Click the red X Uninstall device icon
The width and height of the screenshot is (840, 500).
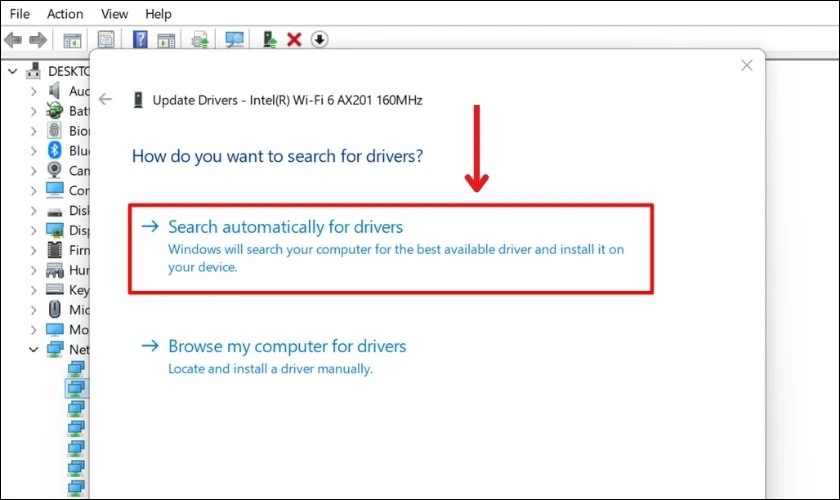click(294, 40)
